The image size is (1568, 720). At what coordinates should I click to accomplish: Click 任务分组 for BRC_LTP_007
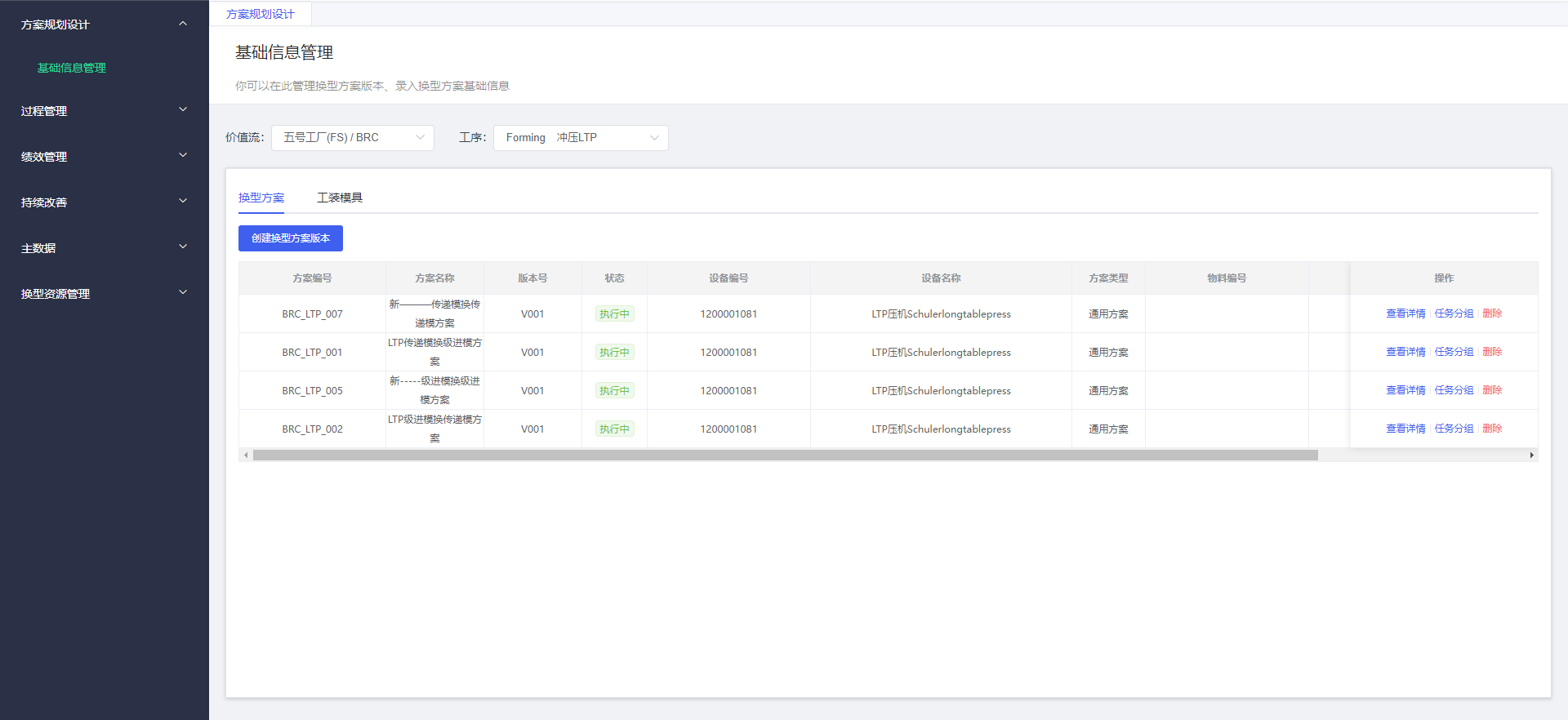1454,313
